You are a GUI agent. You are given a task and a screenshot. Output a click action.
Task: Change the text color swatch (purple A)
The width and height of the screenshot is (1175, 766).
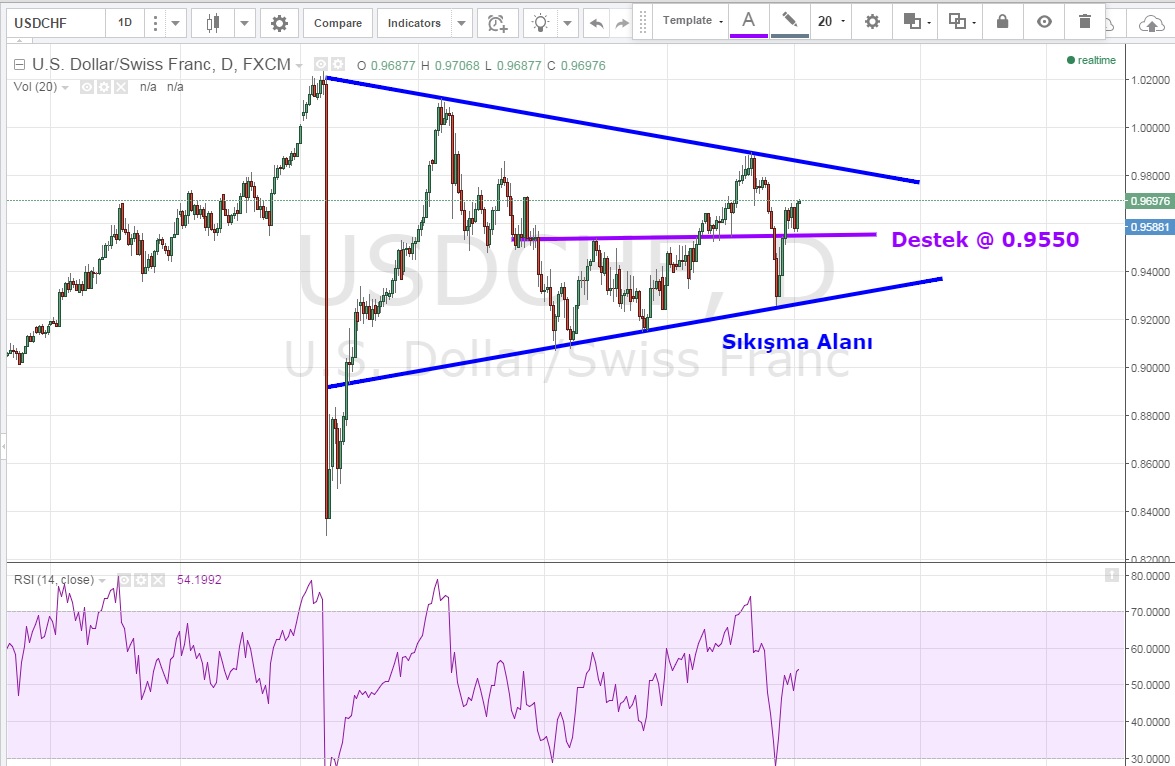point(748,21)
